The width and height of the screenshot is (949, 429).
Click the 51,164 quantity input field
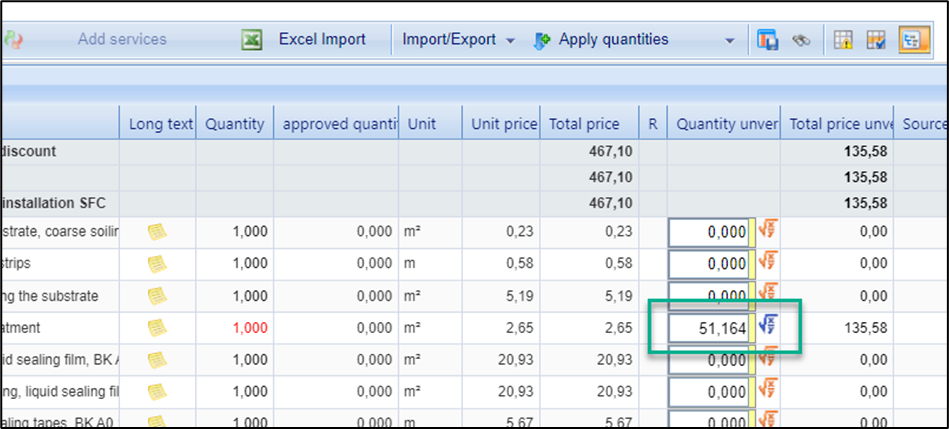tap(709, 327)
